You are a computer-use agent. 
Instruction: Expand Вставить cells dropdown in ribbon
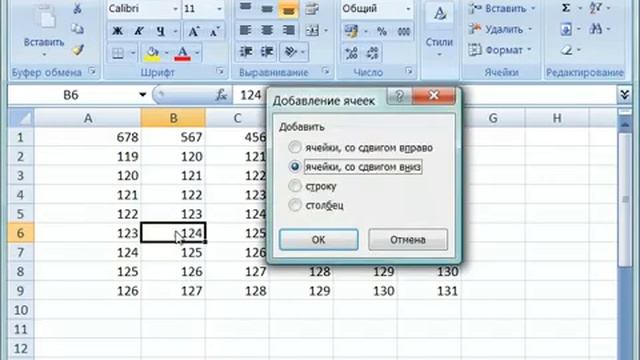pos(533,9)
